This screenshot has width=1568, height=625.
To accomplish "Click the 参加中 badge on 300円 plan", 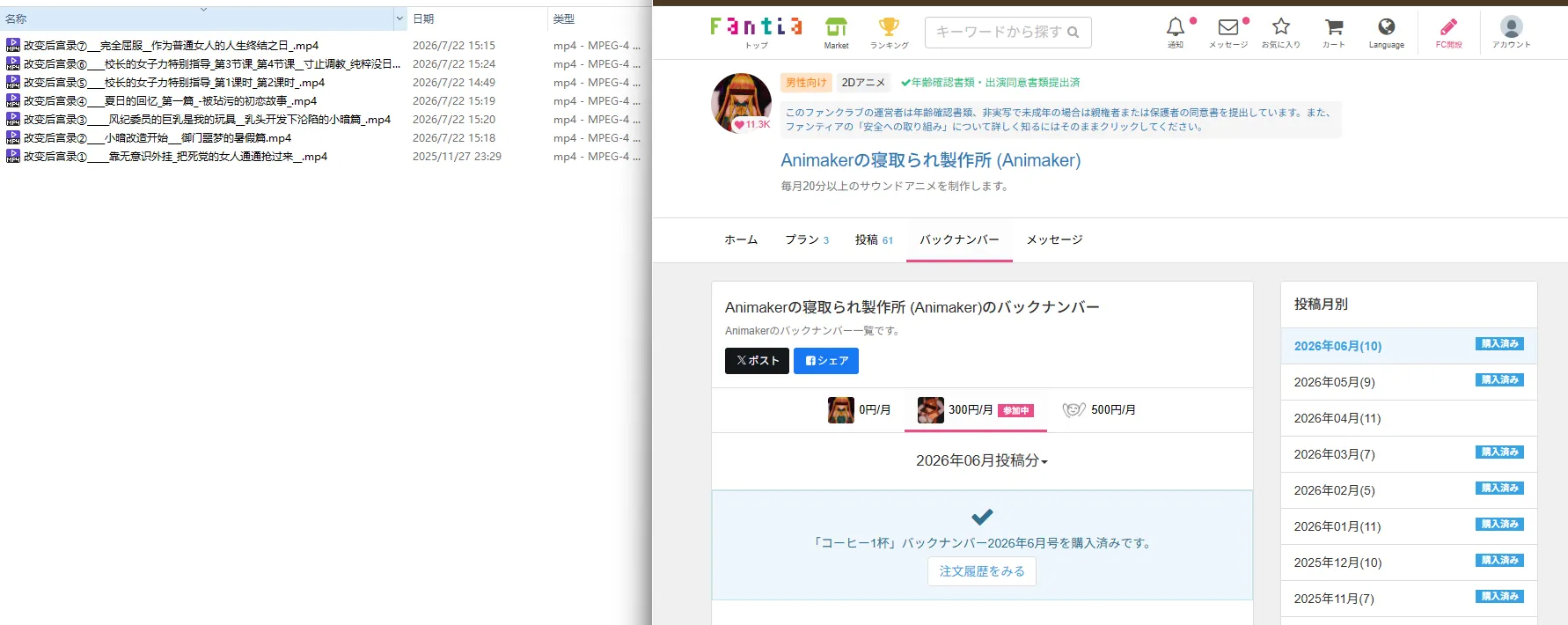I will point(1015,410).
